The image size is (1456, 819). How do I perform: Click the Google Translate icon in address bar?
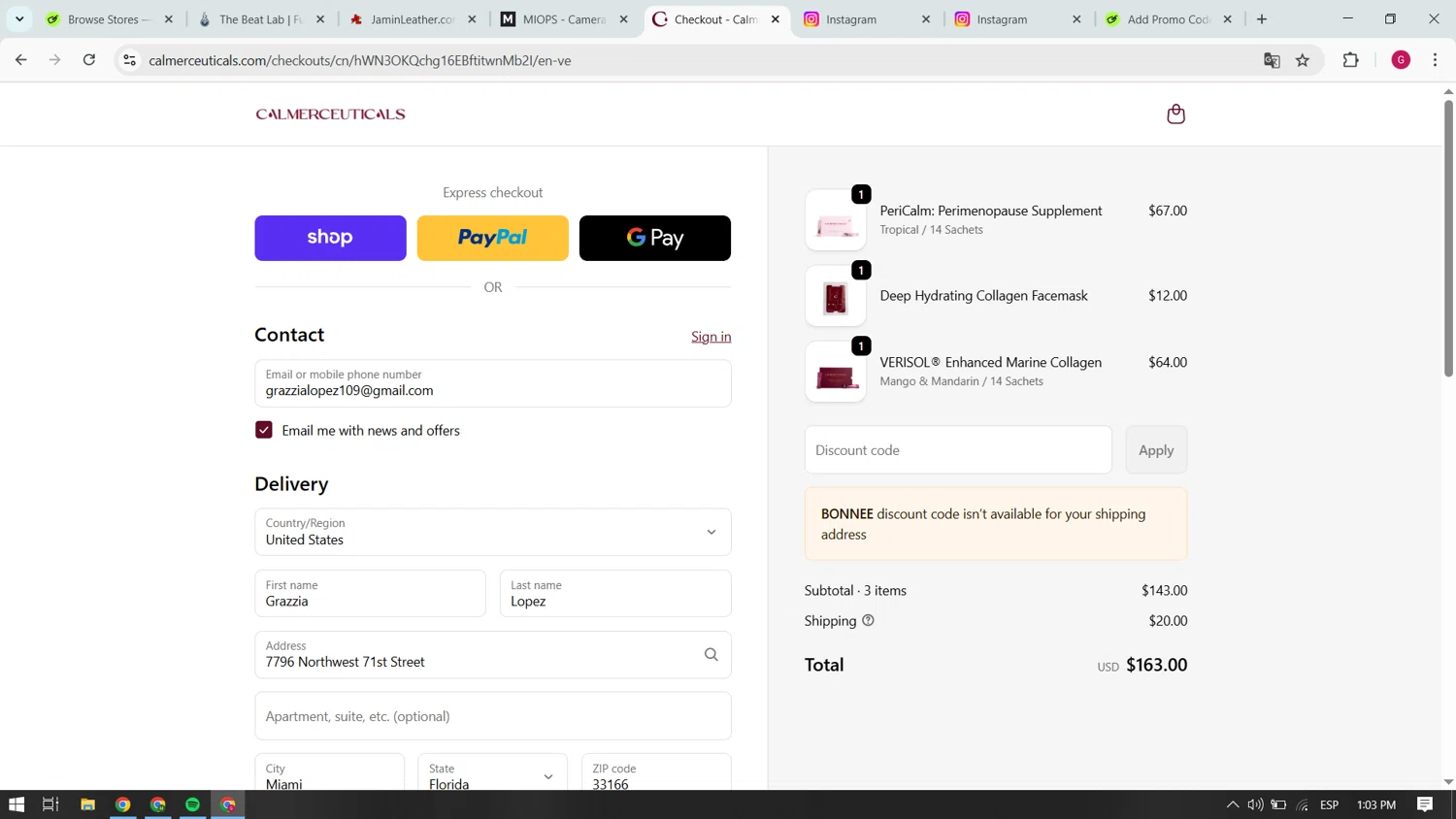coord(1272,60)
